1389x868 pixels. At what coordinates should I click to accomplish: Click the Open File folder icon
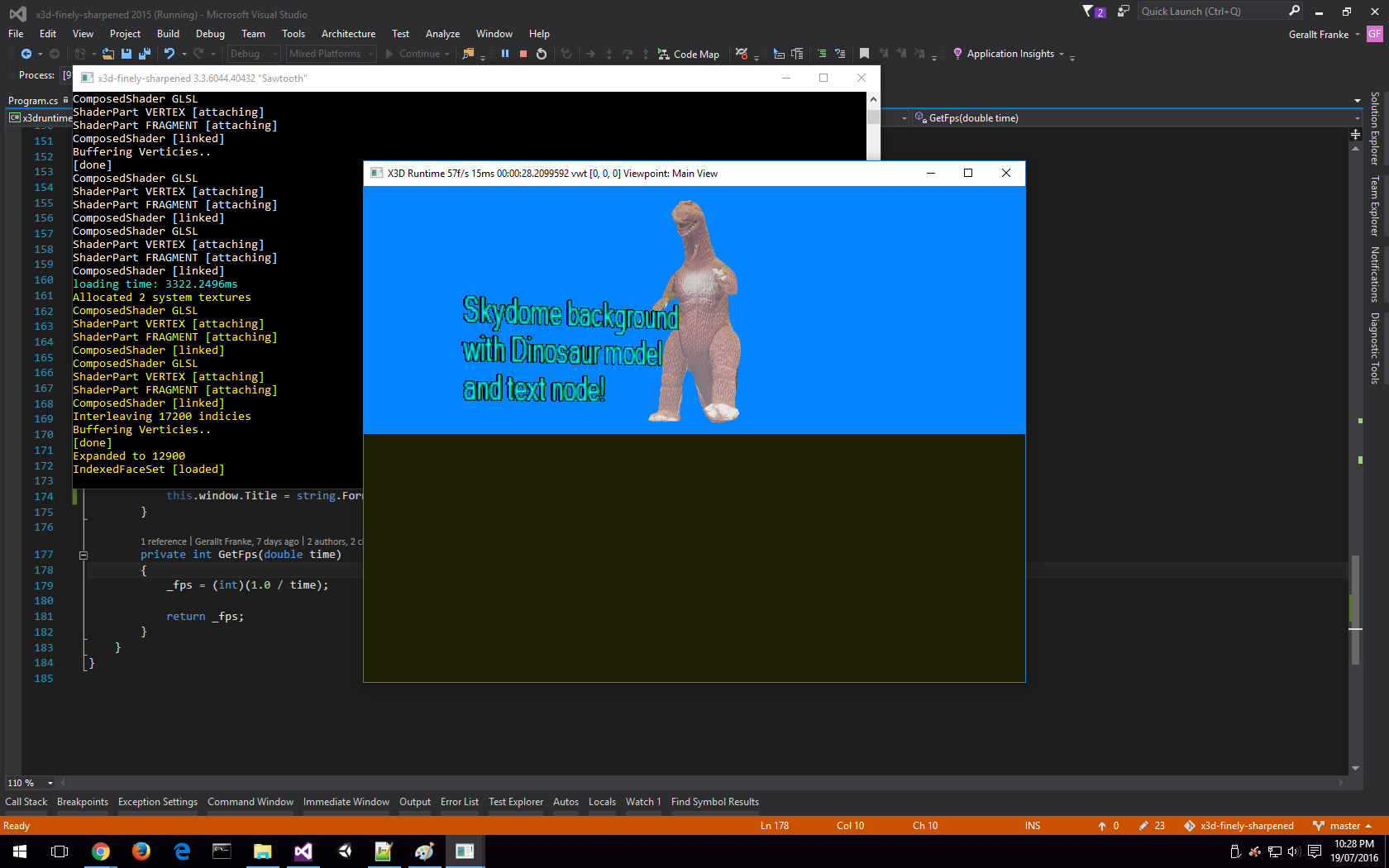[107, 54]
